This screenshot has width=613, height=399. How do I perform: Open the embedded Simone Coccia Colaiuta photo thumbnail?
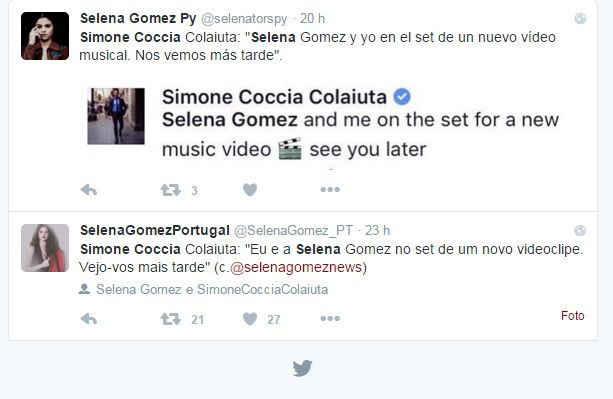[116, 116]
